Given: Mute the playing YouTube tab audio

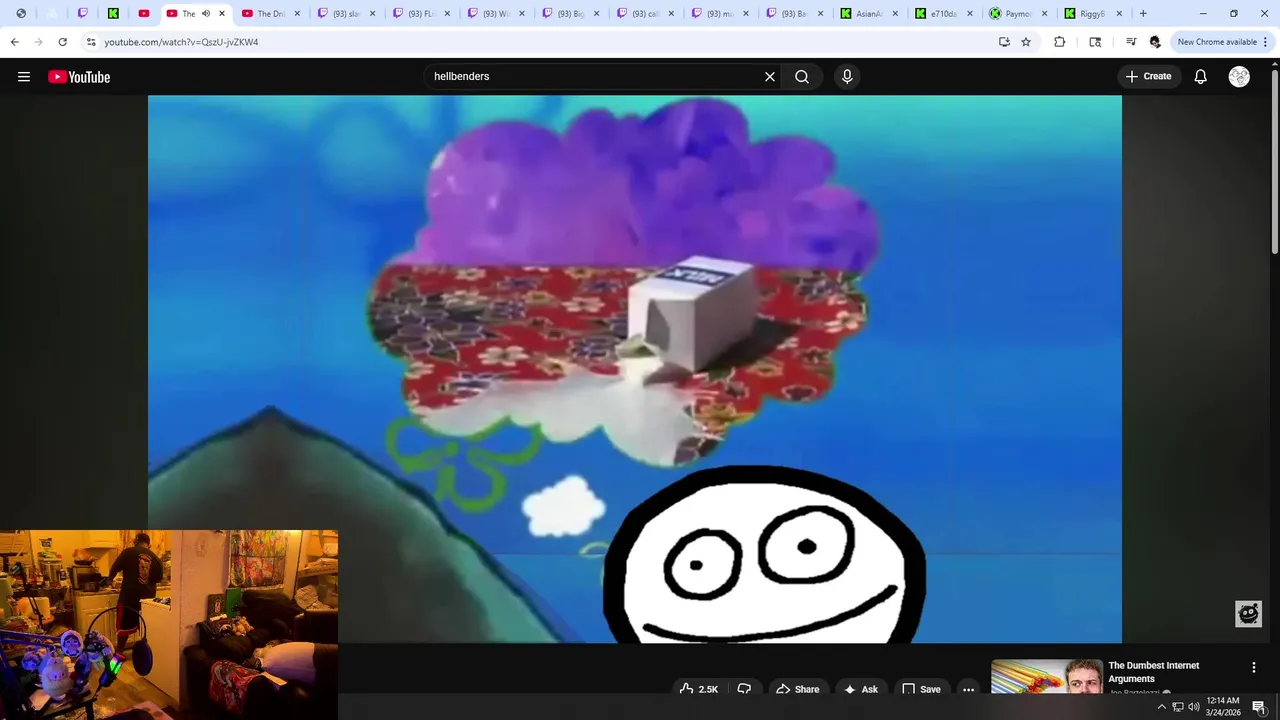Looking at the screenshot, I should (206, 14).
